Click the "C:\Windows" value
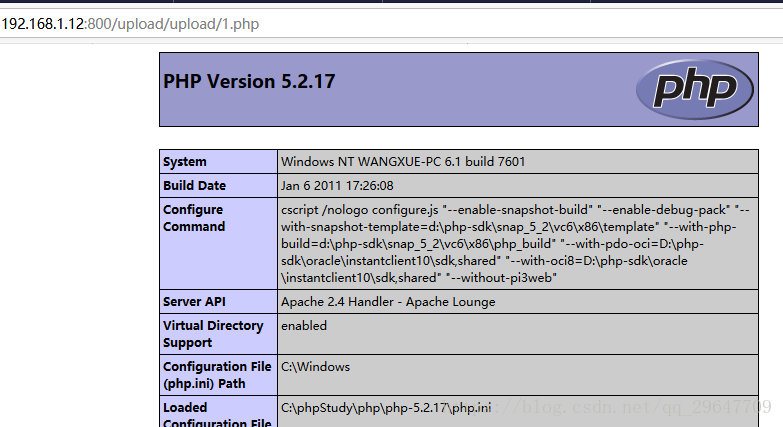Screen dimensions: 783x427 [x=315, y=367]
